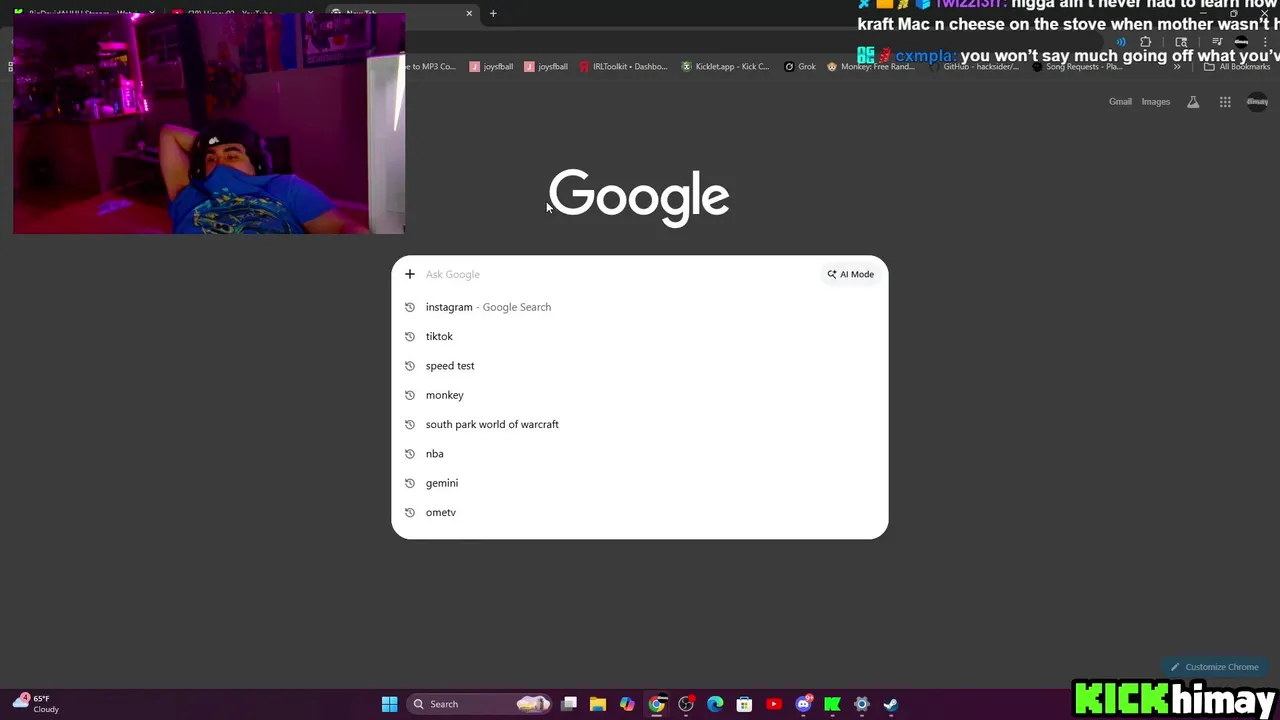Viewport: 1280px width, 720px height.
Task: Open Chrome's three-dot menu
Action: [x=1265, y=42]
